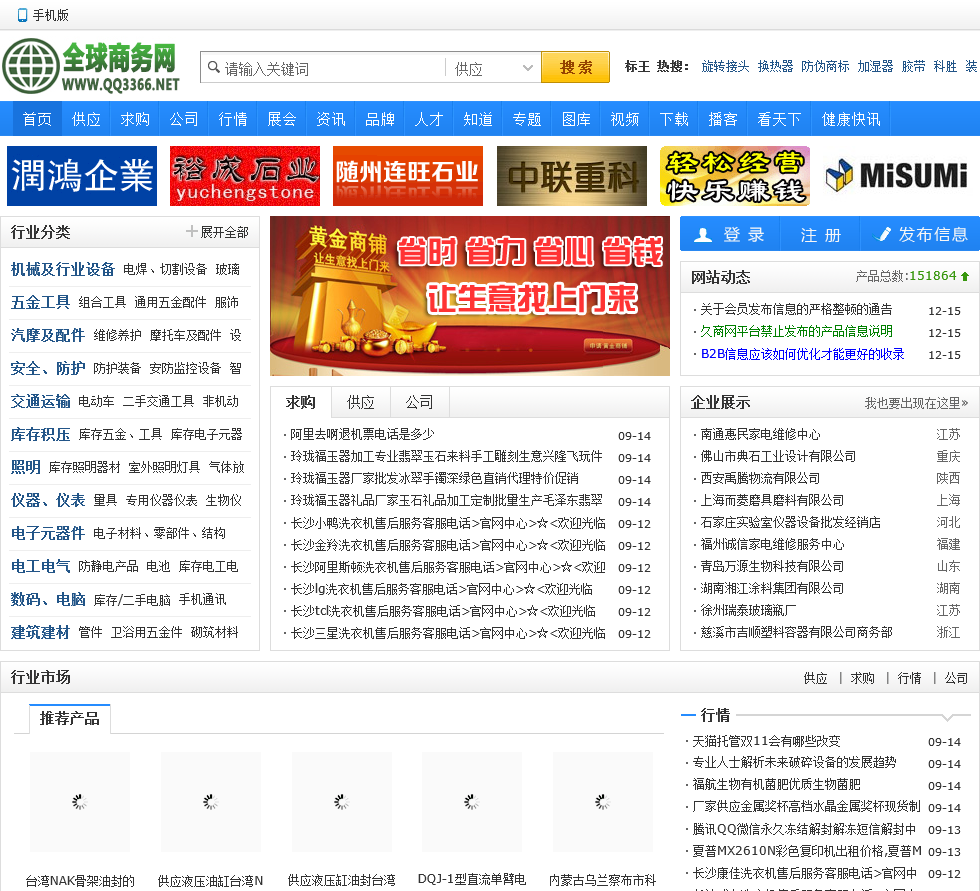Switch to the 供应 listing tab
The image size is (980, 891).
[x=361, y=402]
